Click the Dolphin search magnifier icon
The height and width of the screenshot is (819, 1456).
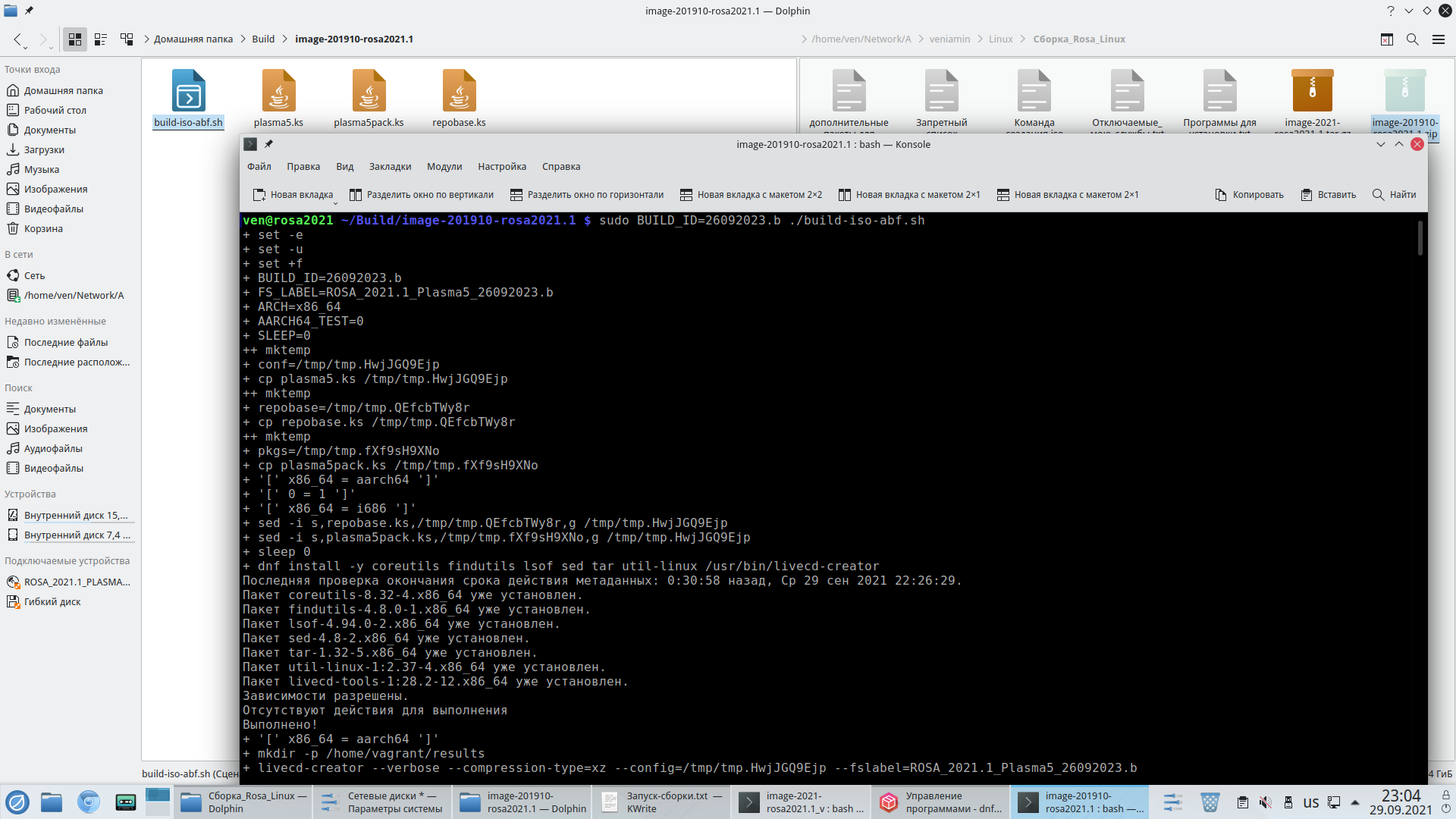1412,39
